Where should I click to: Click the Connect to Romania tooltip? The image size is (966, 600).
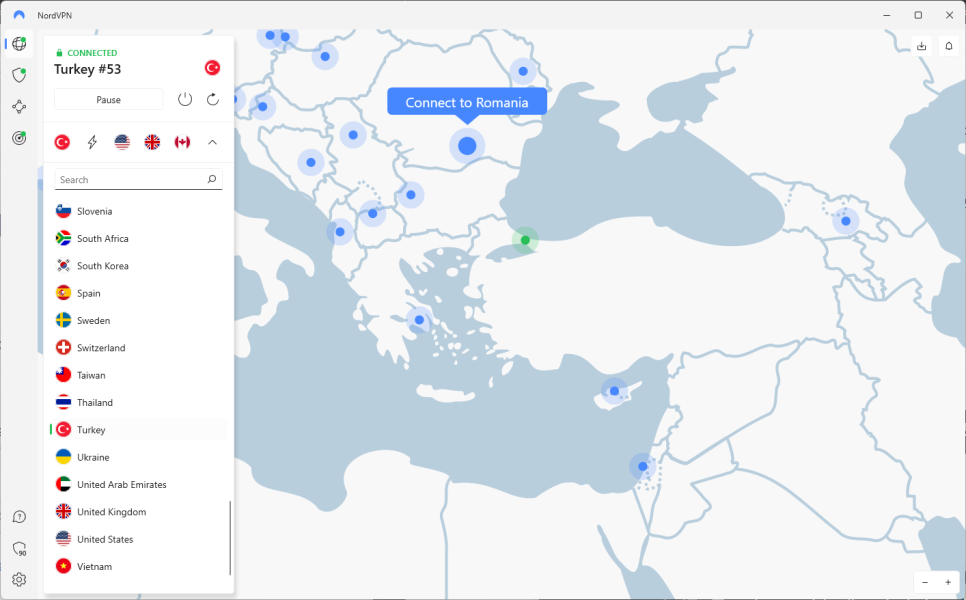click(x=467, y=102)
